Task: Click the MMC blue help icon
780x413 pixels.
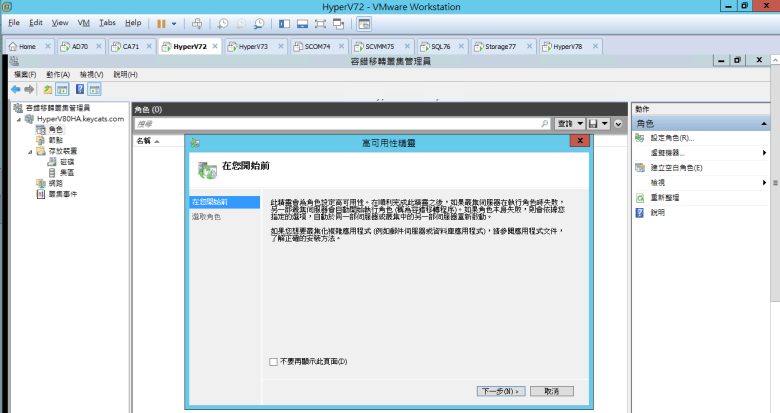Action: [x=80, y=89]
